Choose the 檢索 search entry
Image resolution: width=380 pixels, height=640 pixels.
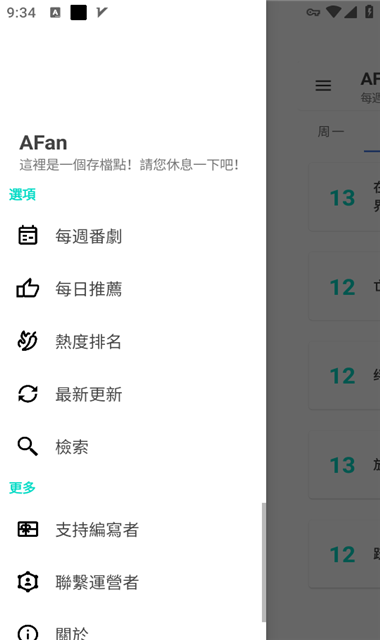pyautogui.click(x=133, y=447)
